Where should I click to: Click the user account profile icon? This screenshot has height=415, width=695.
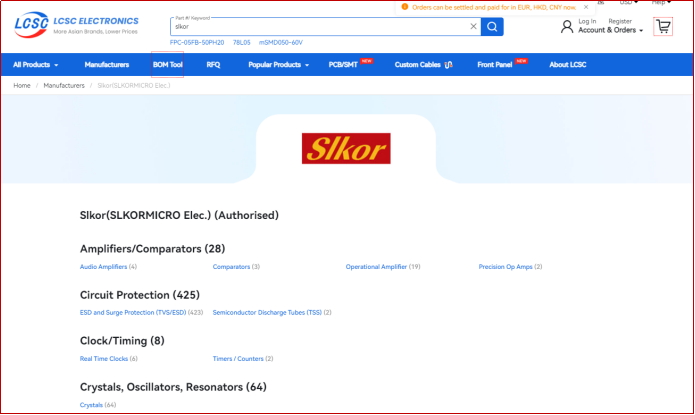(567, 26)
